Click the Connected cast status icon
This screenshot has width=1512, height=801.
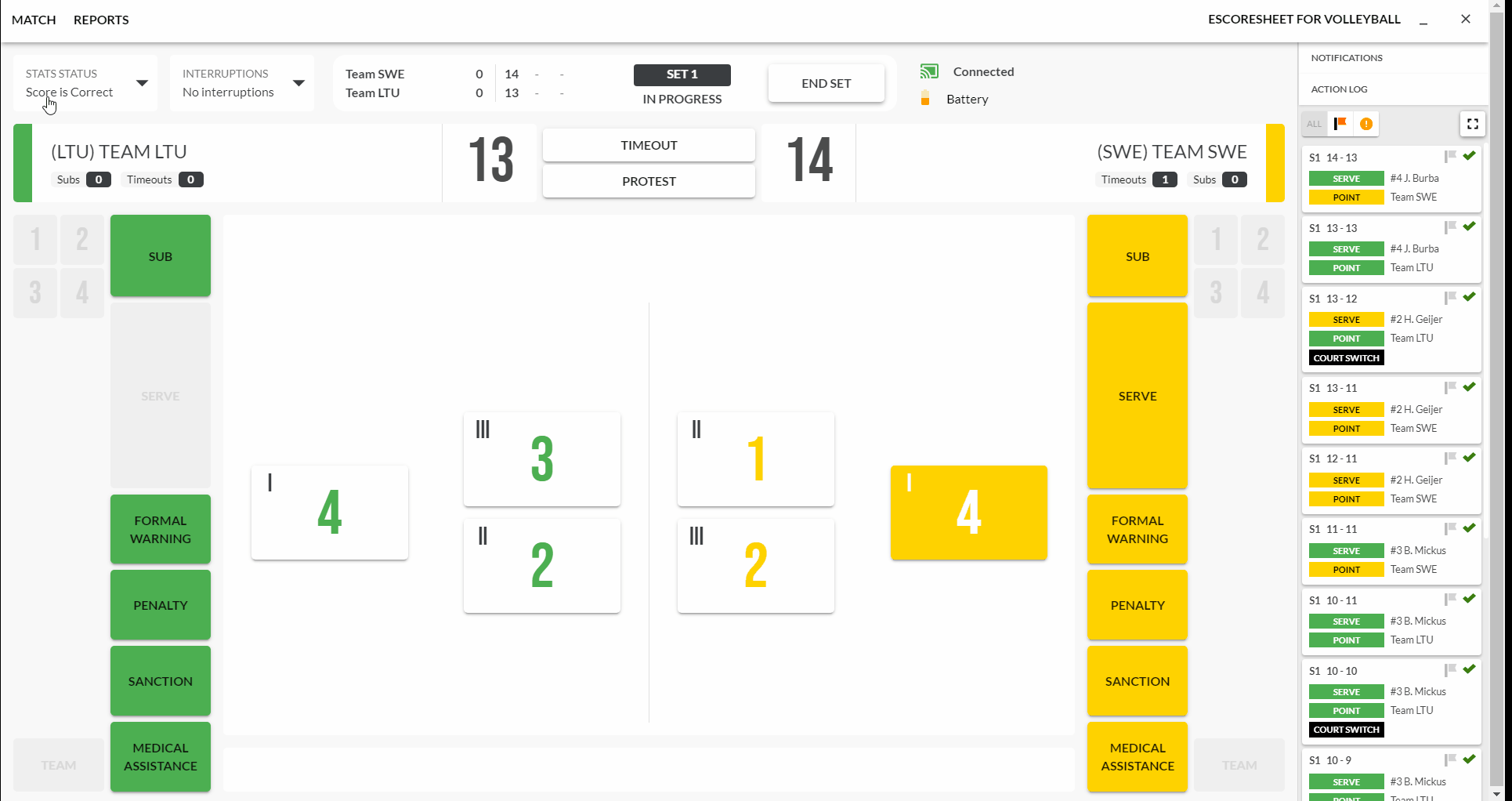click(929, 72)
